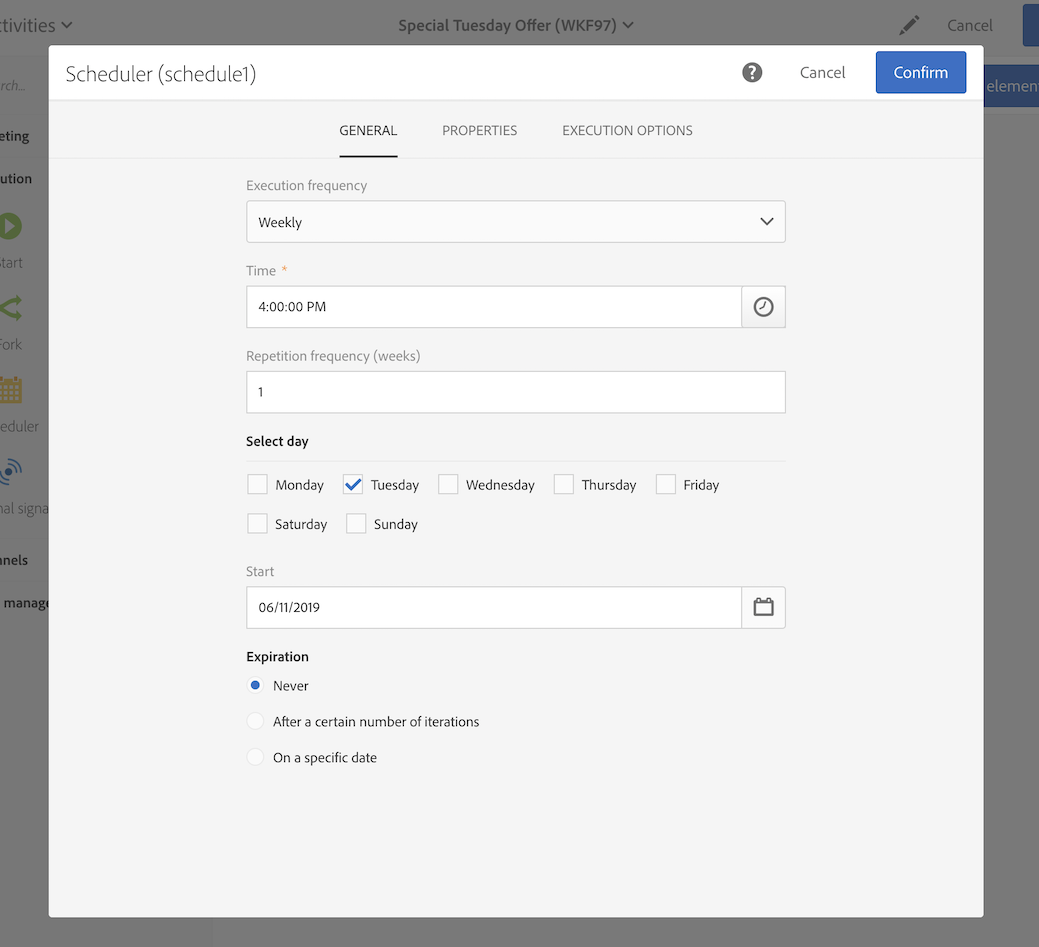Enable the Sunday checkbox
This screenshot has width=1039, height=947.
click(356, 524)
